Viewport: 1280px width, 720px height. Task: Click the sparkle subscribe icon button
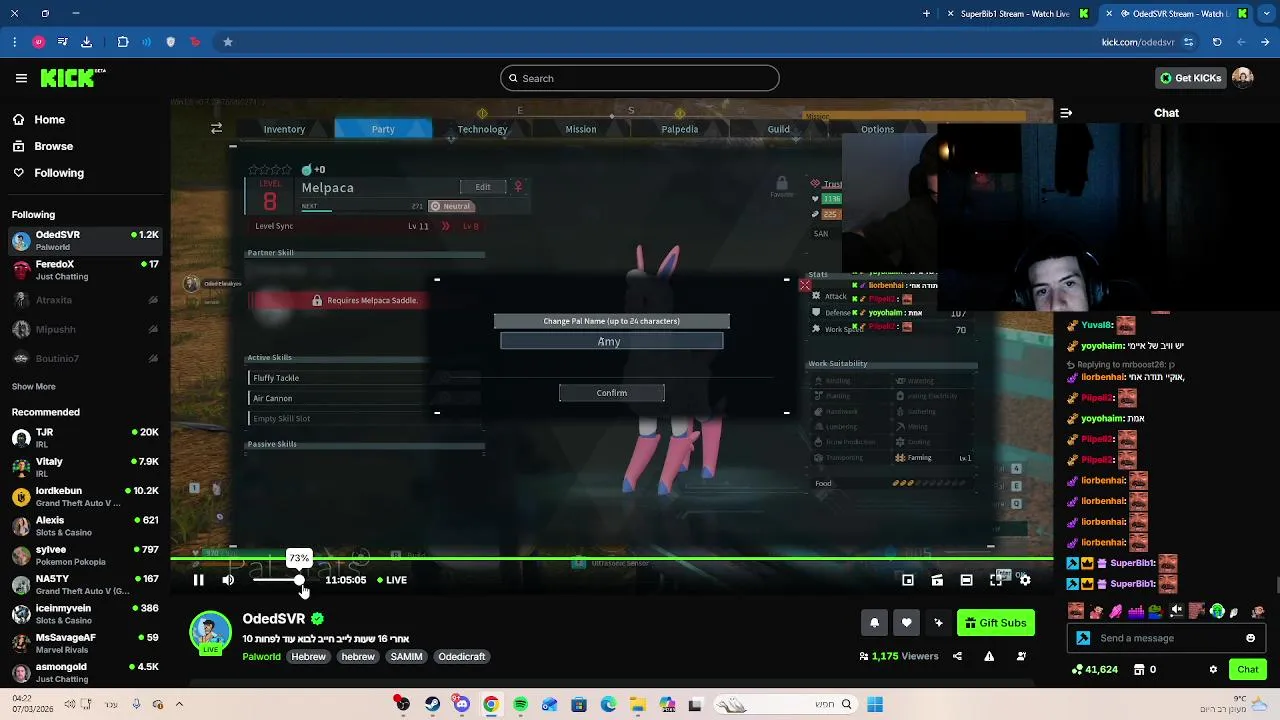tap(938, 623)
